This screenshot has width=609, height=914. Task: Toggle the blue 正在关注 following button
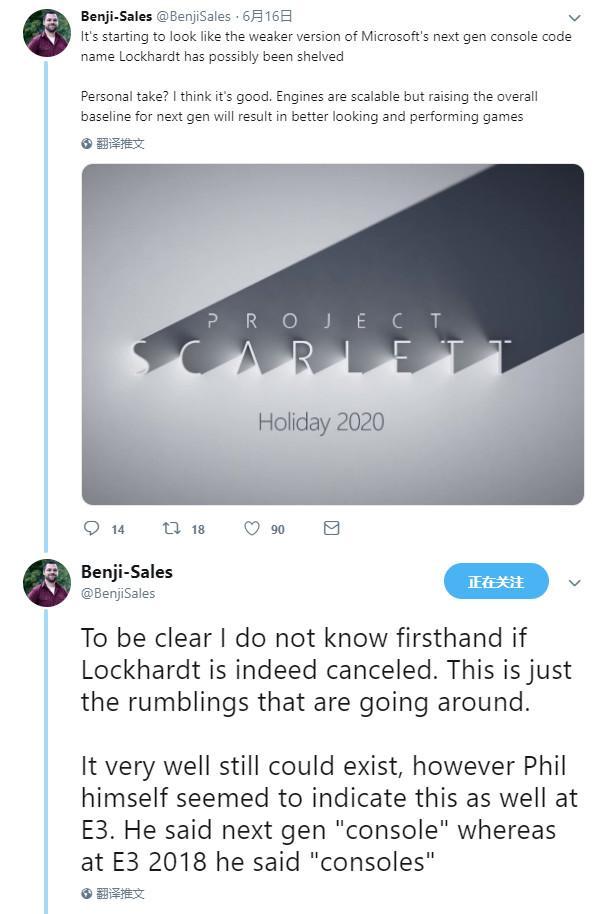(x=496, y=581)
